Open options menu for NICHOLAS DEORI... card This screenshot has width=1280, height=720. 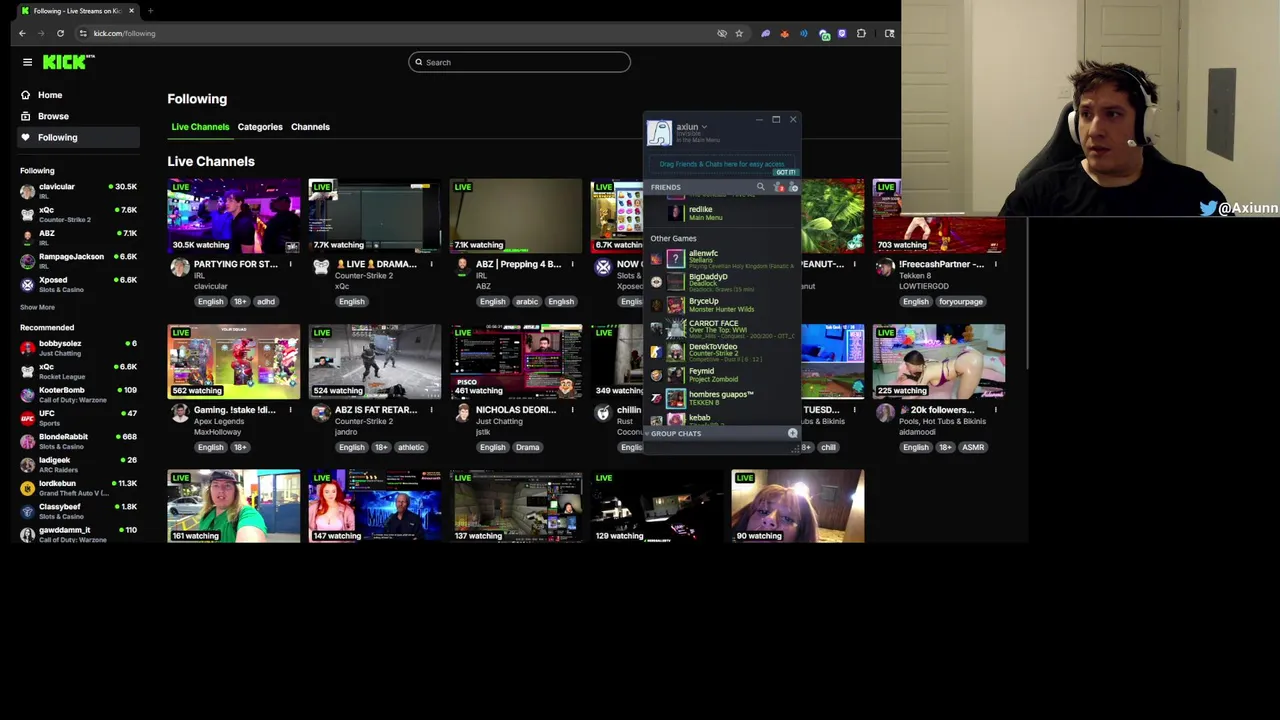point(573,410)
